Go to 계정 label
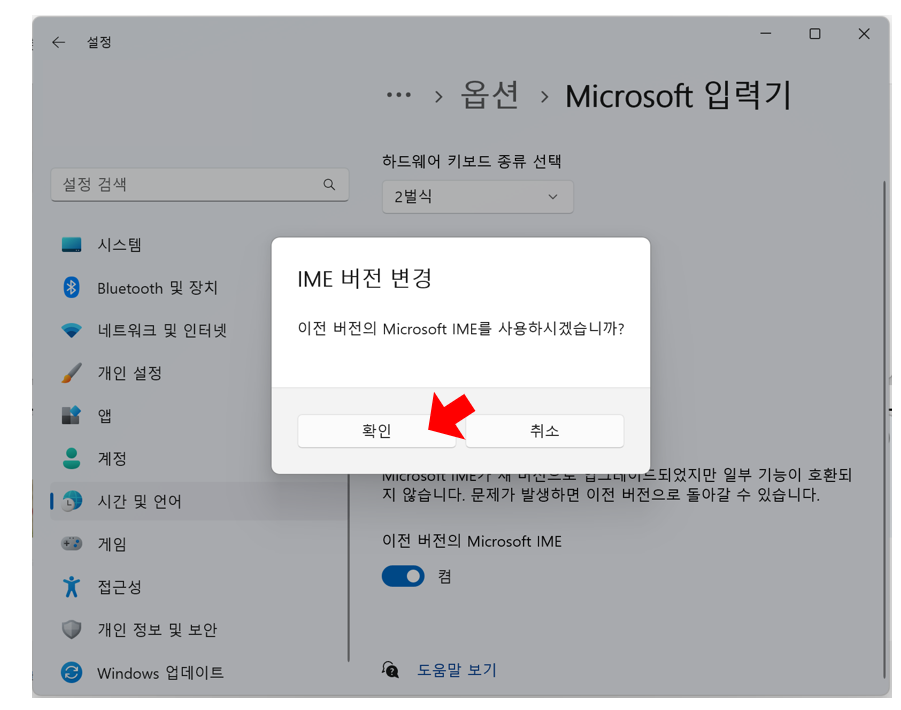The height and width of the screenshot is (710, 901). pyautogui.click(x=112, y=458)
